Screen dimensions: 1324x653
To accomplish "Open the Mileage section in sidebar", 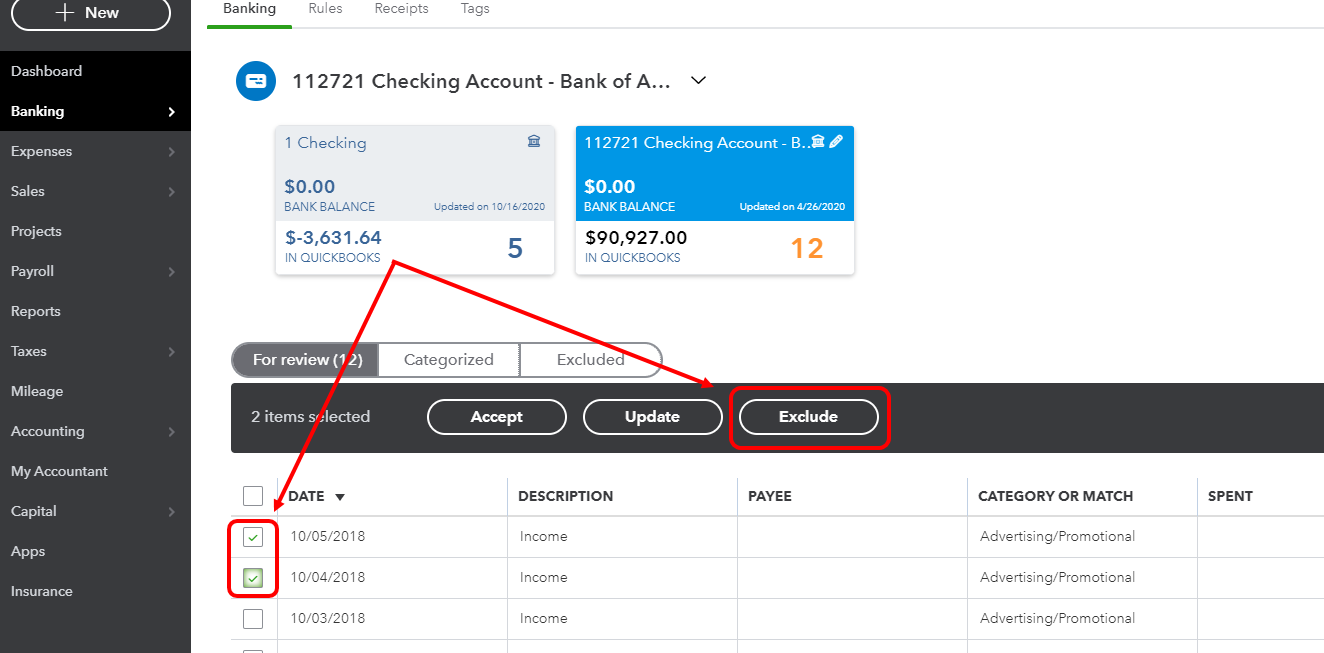I will [x=37, y=391].
